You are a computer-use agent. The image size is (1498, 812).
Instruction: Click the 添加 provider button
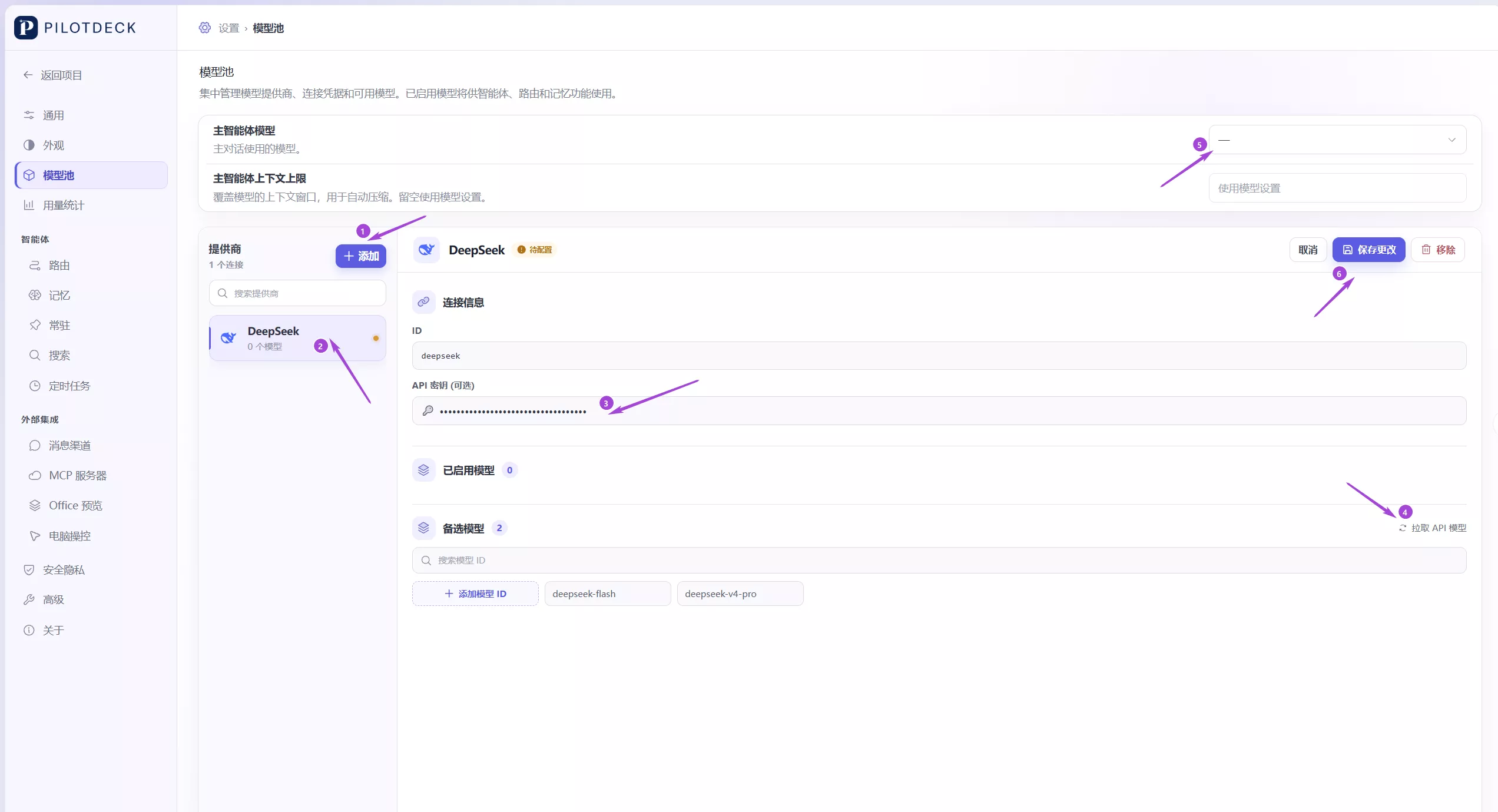[x=361, y=256]
